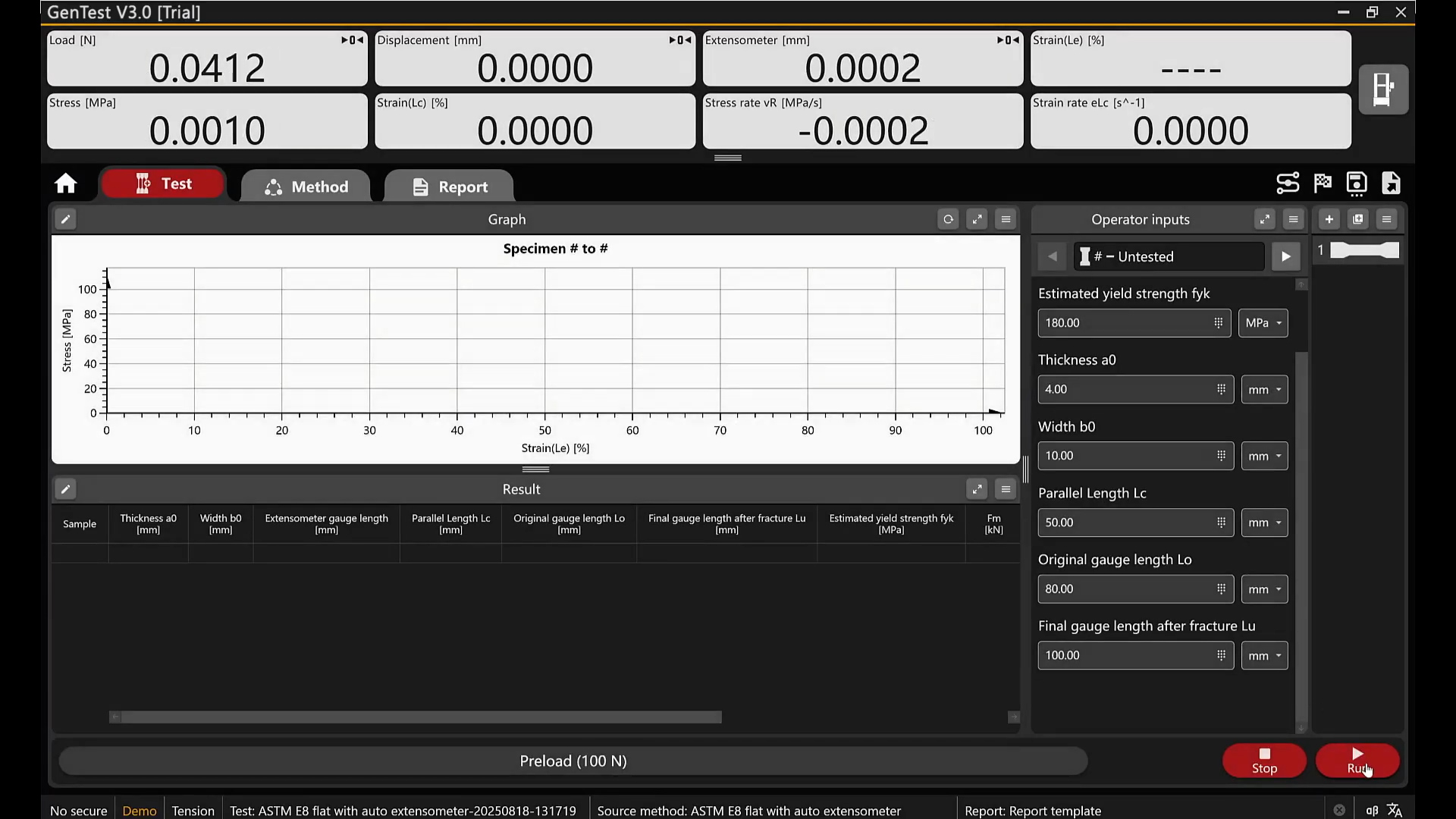Open the MPa unit dropdown for yield strength
1456x819 pixels.
[x=1263, y=322]
